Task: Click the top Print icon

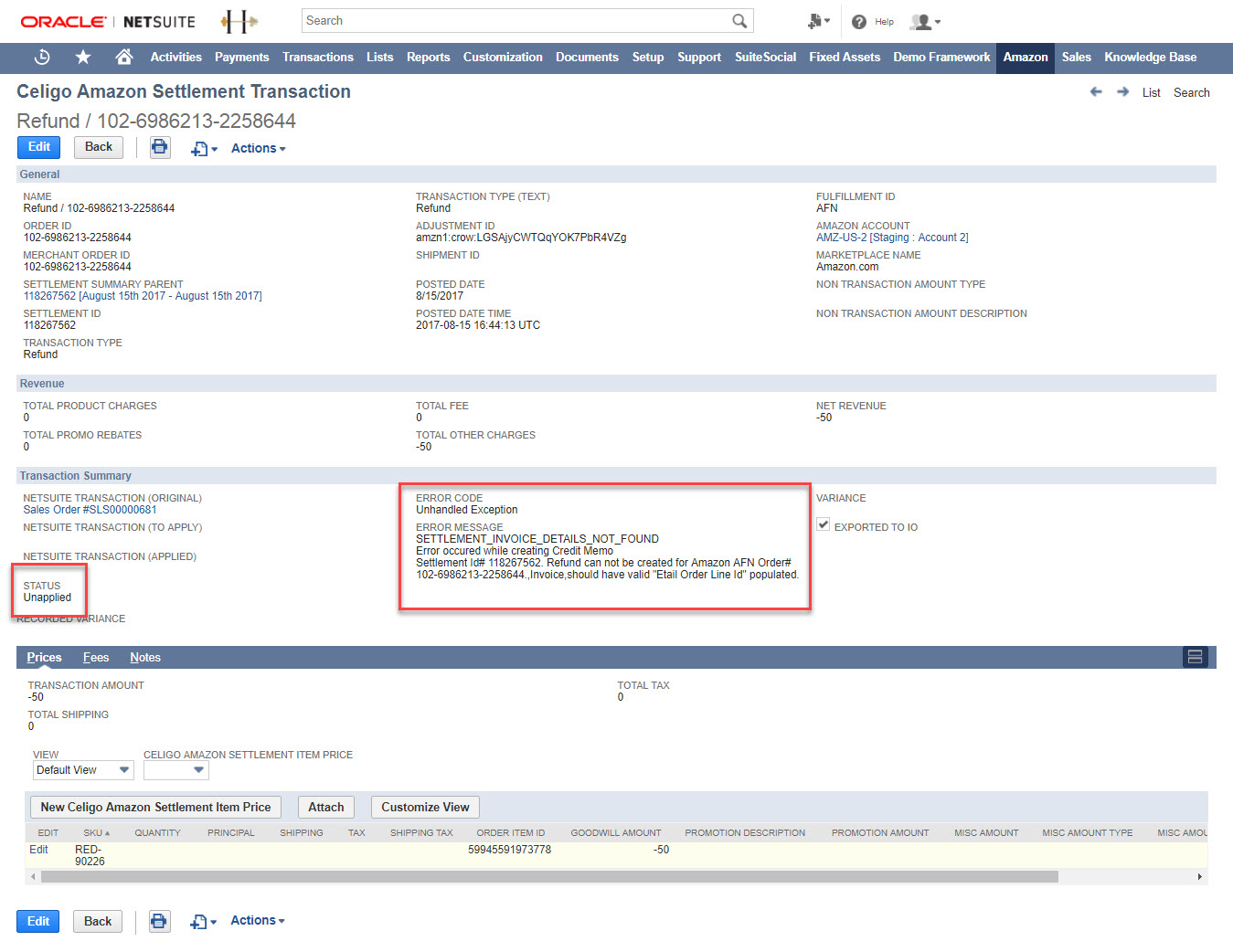Action: point(160,147)
